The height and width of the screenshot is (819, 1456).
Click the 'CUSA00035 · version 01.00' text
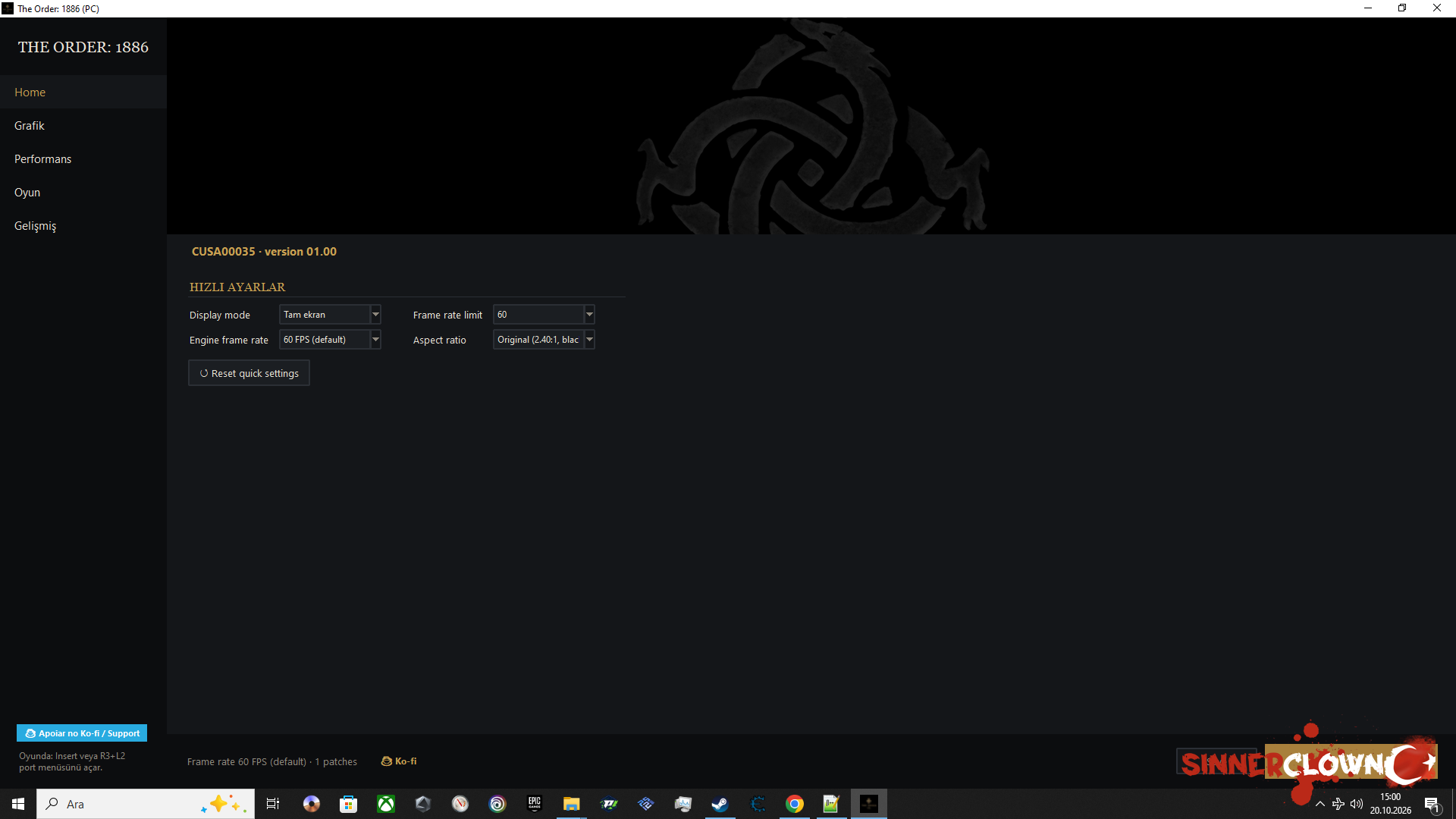tap(264, 252)
